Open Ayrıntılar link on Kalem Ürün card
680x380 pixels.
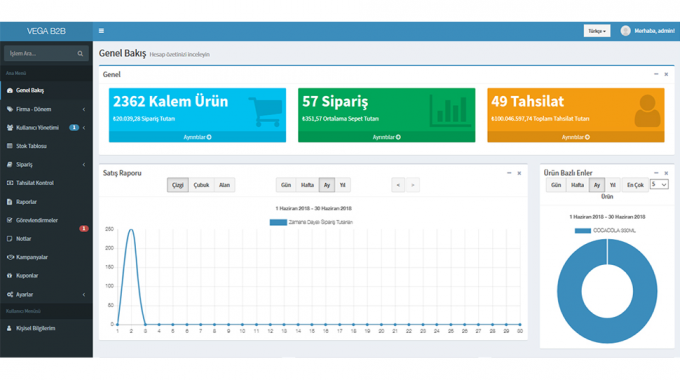point(197,137)
